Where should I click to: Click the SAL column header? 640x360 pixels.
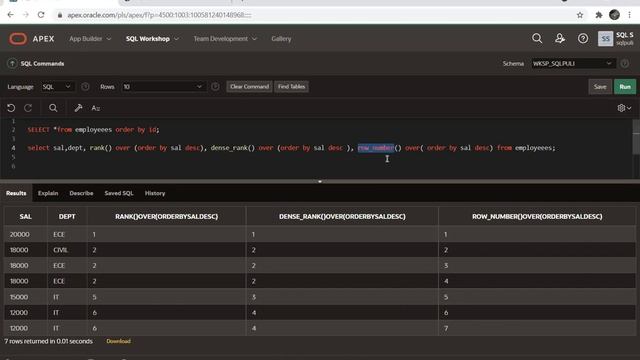click(25, 216)
